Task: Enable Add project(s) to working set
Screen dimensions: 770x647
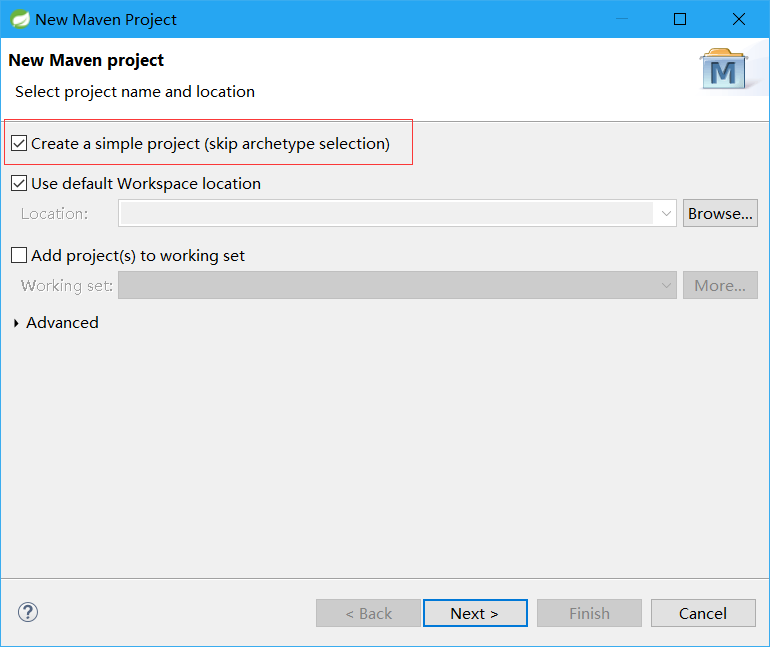Action: [x=19, y=255]
